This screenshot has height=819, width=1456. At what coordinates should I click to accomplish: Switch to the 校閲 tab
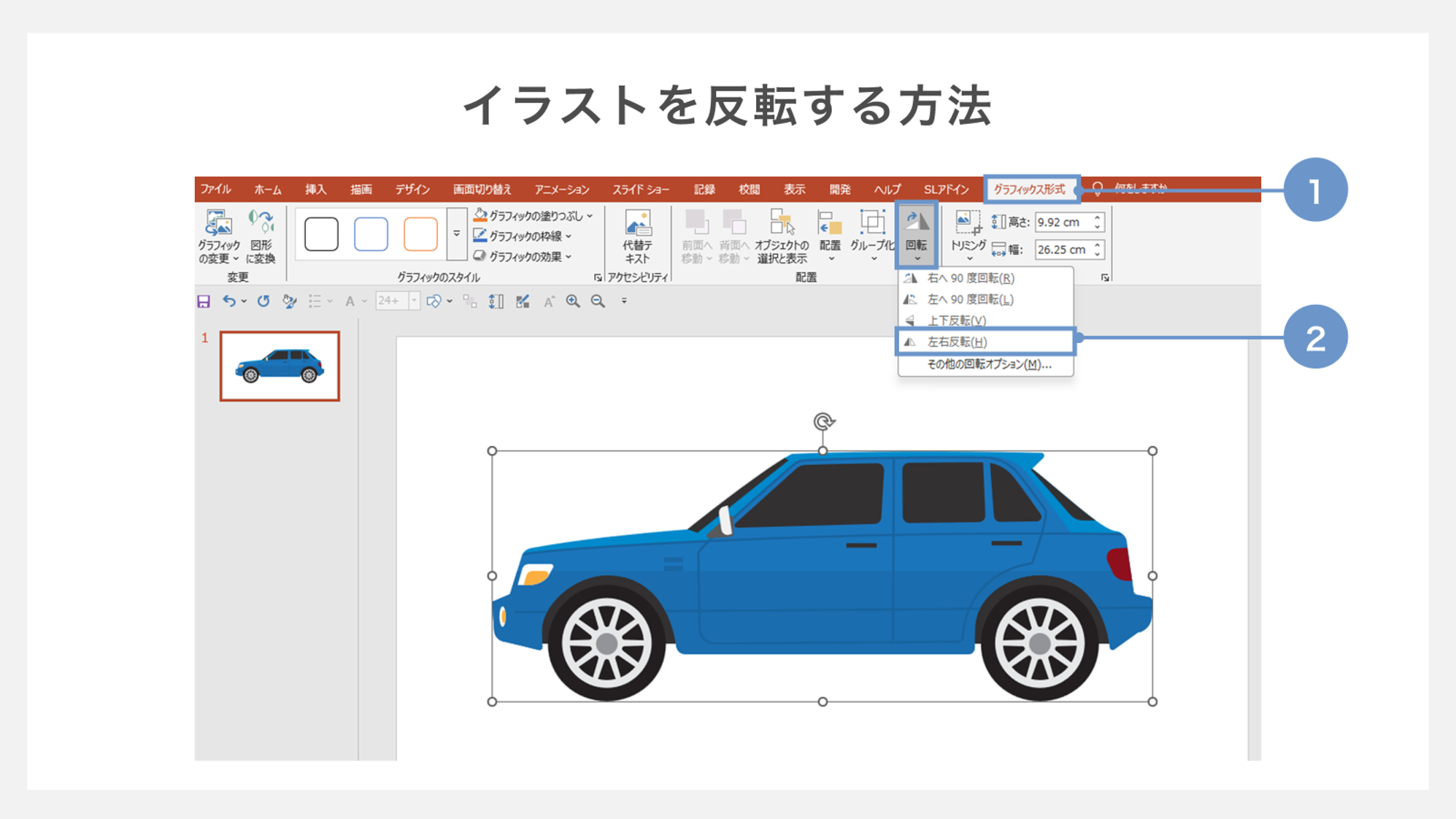[x=750, y=189]
